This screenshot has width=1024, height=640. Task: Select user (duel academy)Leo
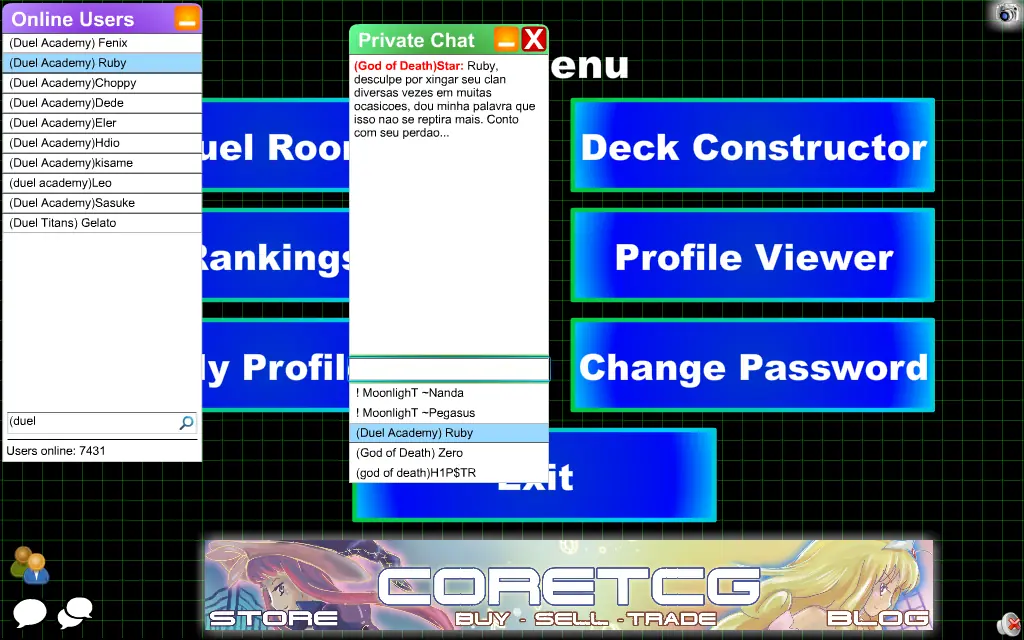point(102,183)
